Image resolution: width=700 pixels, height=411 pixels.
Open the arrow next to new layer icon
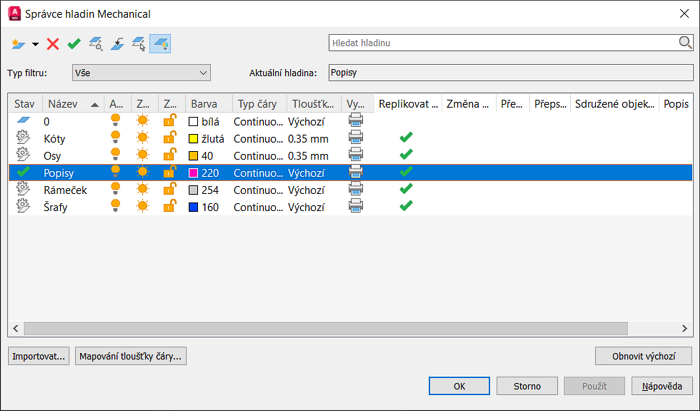[36, 44]
